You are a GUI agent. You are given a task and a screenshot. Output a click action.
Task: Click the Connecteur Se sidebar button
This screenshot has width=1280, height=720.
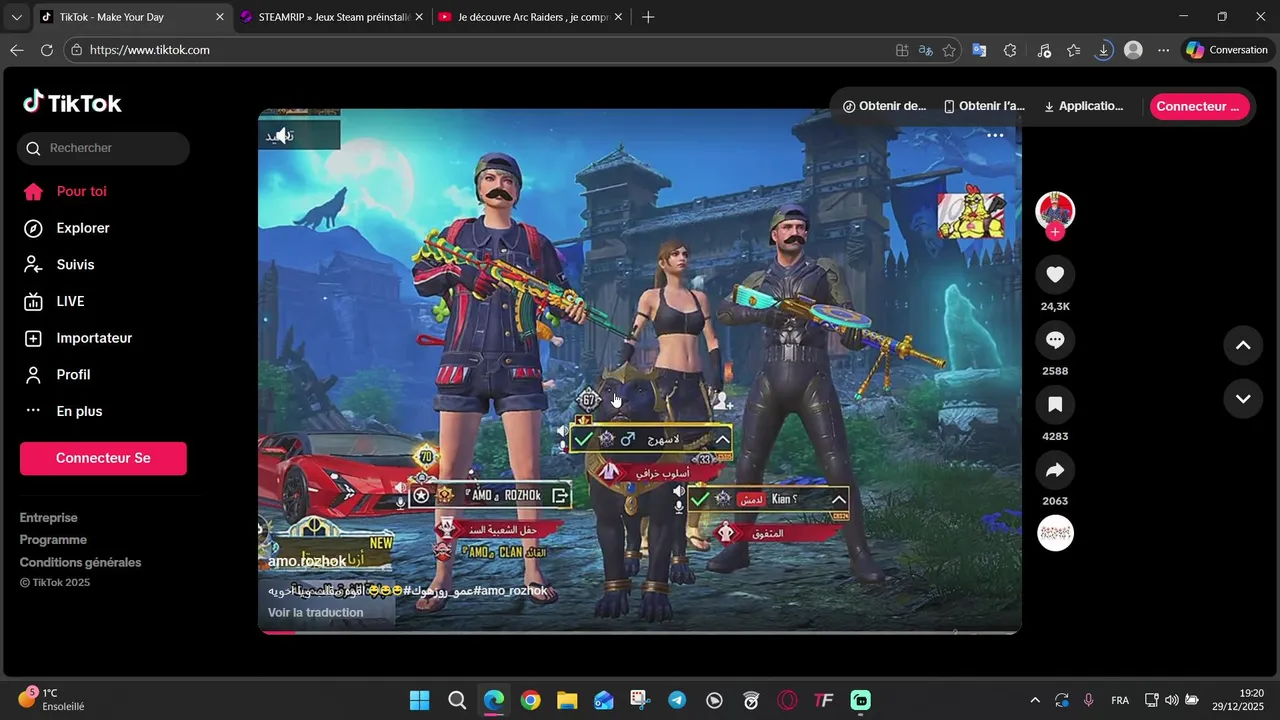[103, 458]
